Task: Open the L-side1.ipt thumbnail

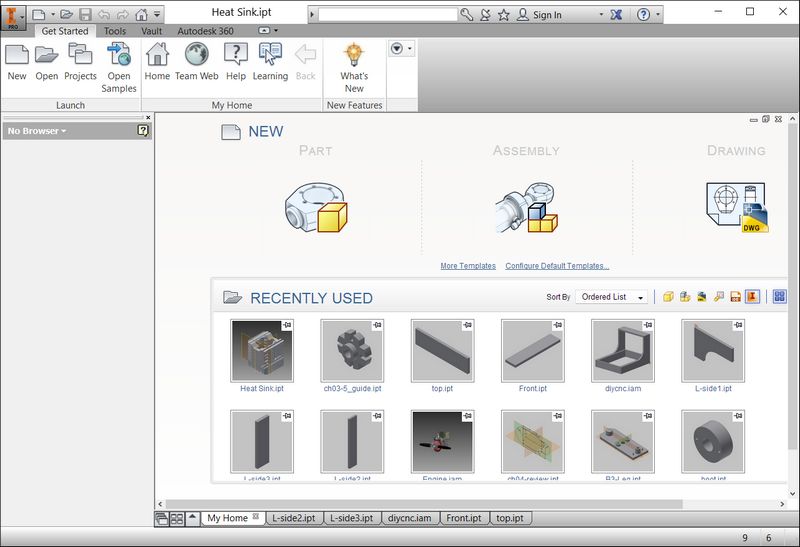Action: point(713,351)
